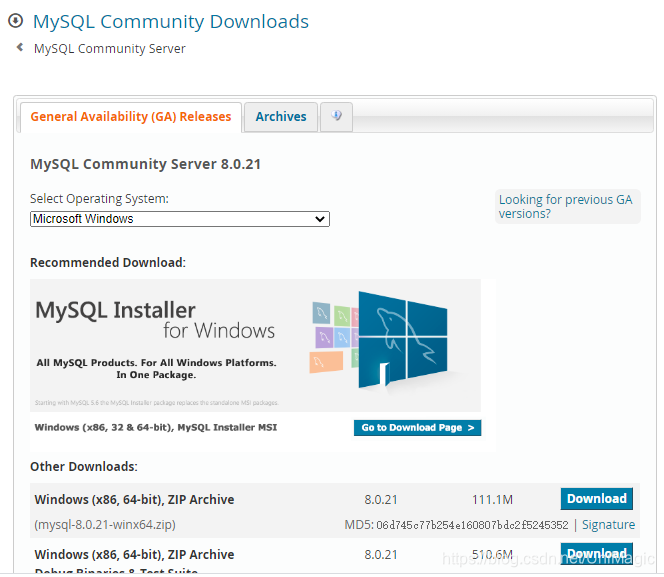Open MySQL Community Downloads heading link
Viewport: 664px width, 577px height.
point(171,22)
